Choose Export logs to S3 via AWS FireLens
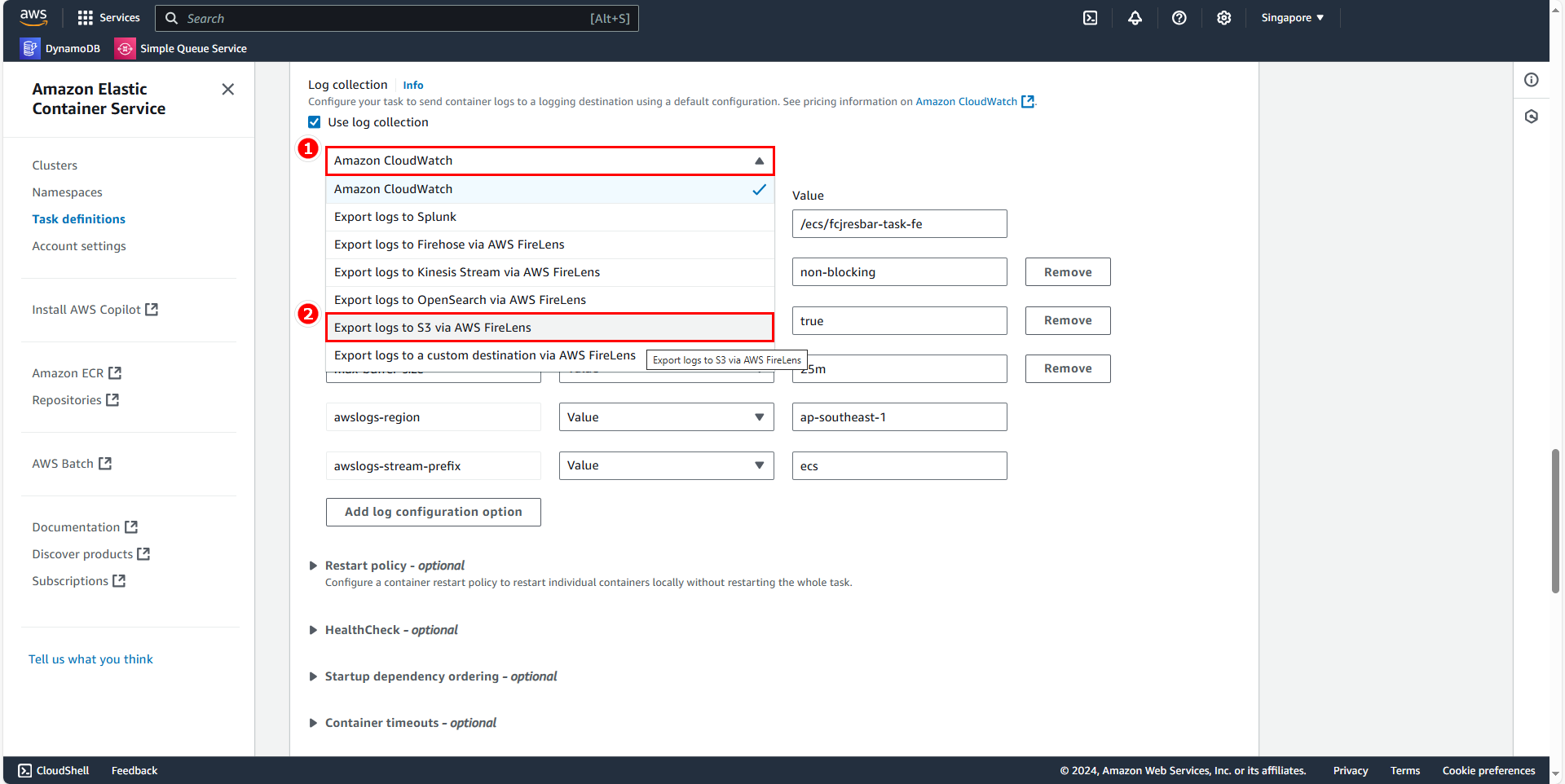Image resolution: width=1565 pixels, height=784 pixels. point(550,328)
